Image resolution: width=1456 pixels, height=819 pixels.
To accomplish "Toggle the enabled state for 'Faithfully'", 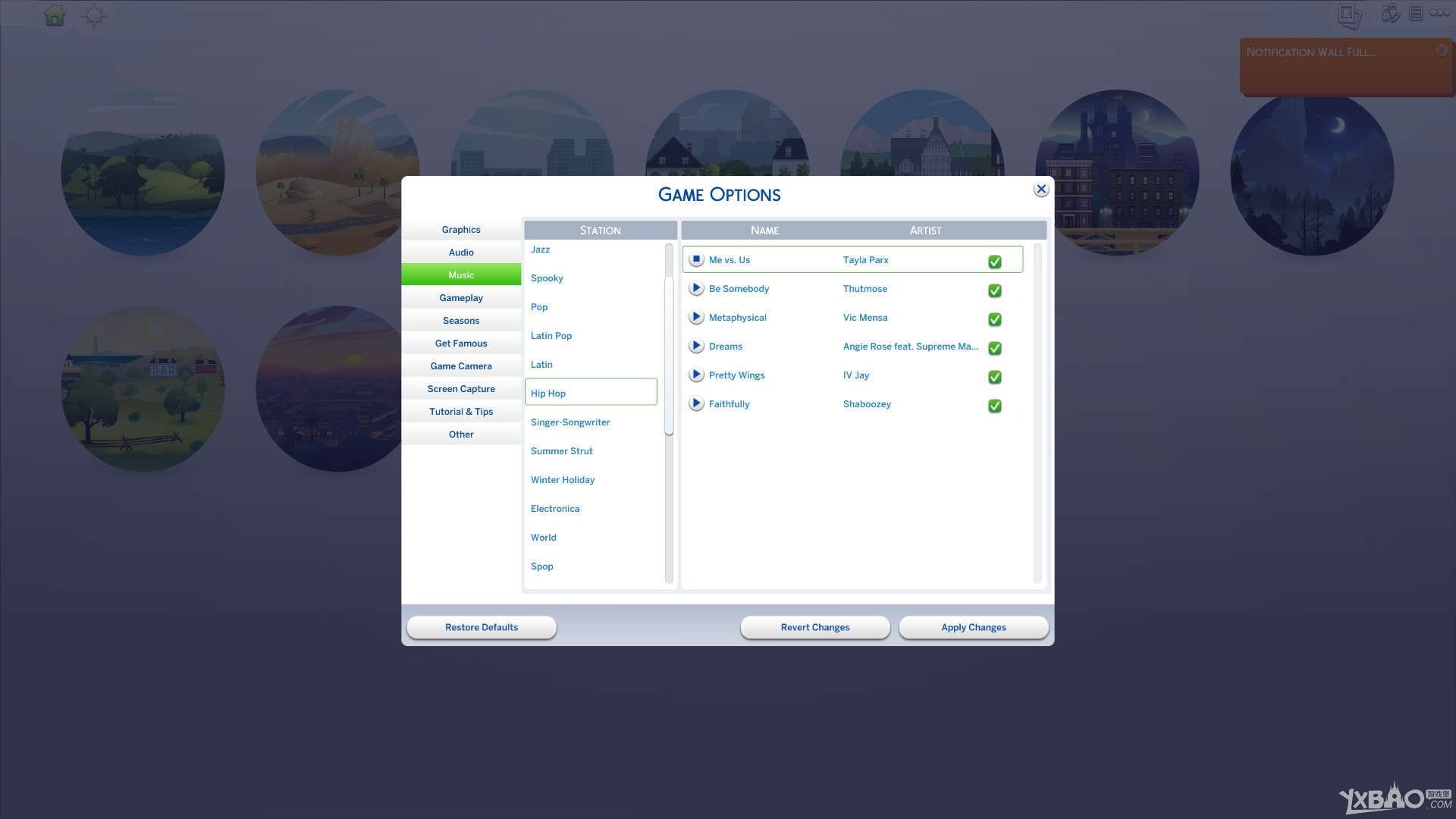I will [994, 405].
